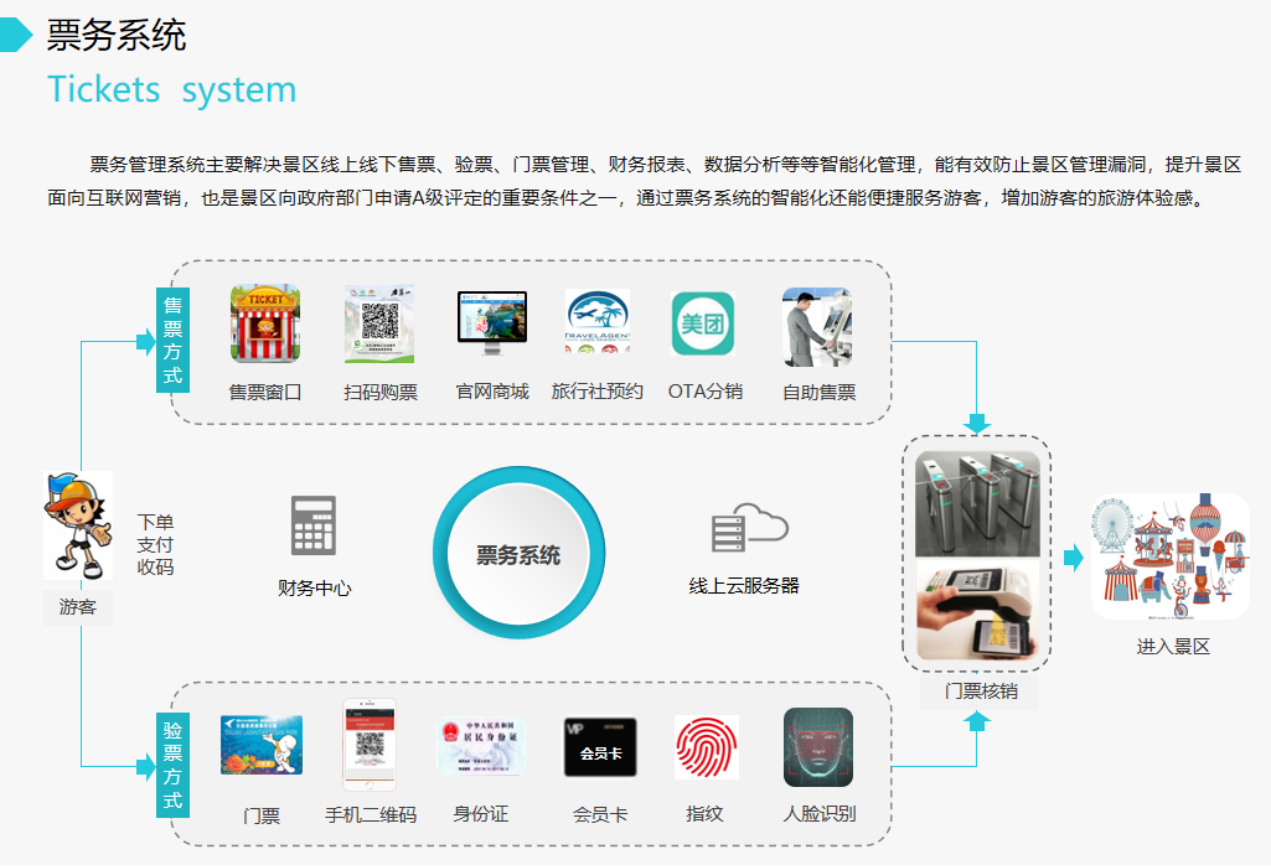The height and width of the screenshot is (866, 1271).
Task: Click the 游客 cartoon visitor character
Action: (x=77, y=525)
